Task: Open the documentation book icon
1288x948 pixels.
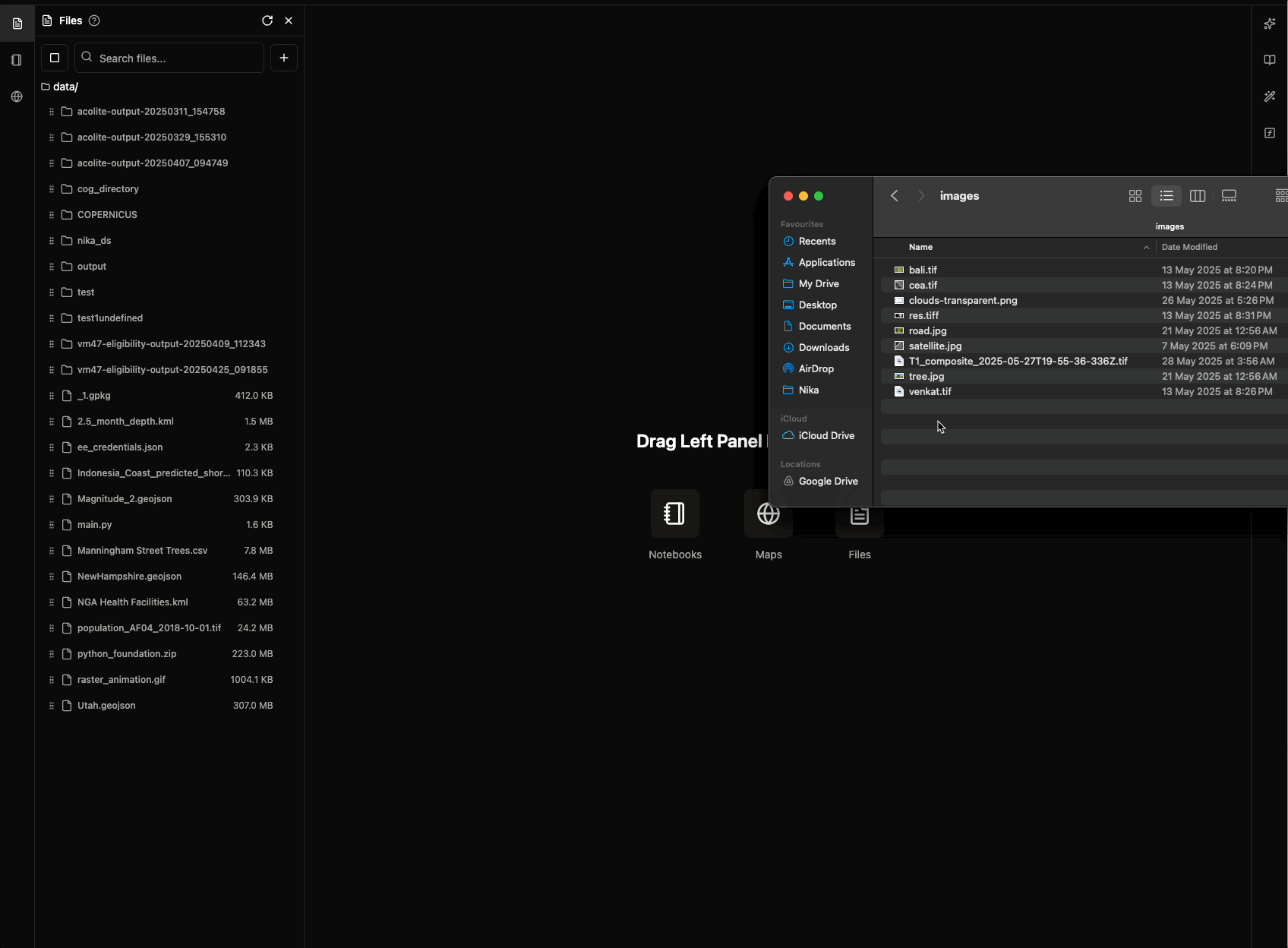Action: 1270,60
